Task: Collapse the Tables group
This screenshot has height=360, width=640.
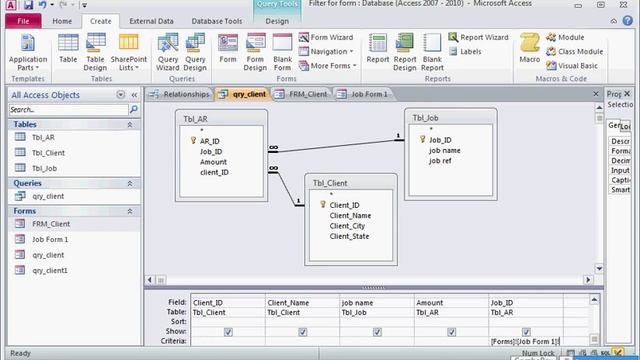Action: click(130, 124)
